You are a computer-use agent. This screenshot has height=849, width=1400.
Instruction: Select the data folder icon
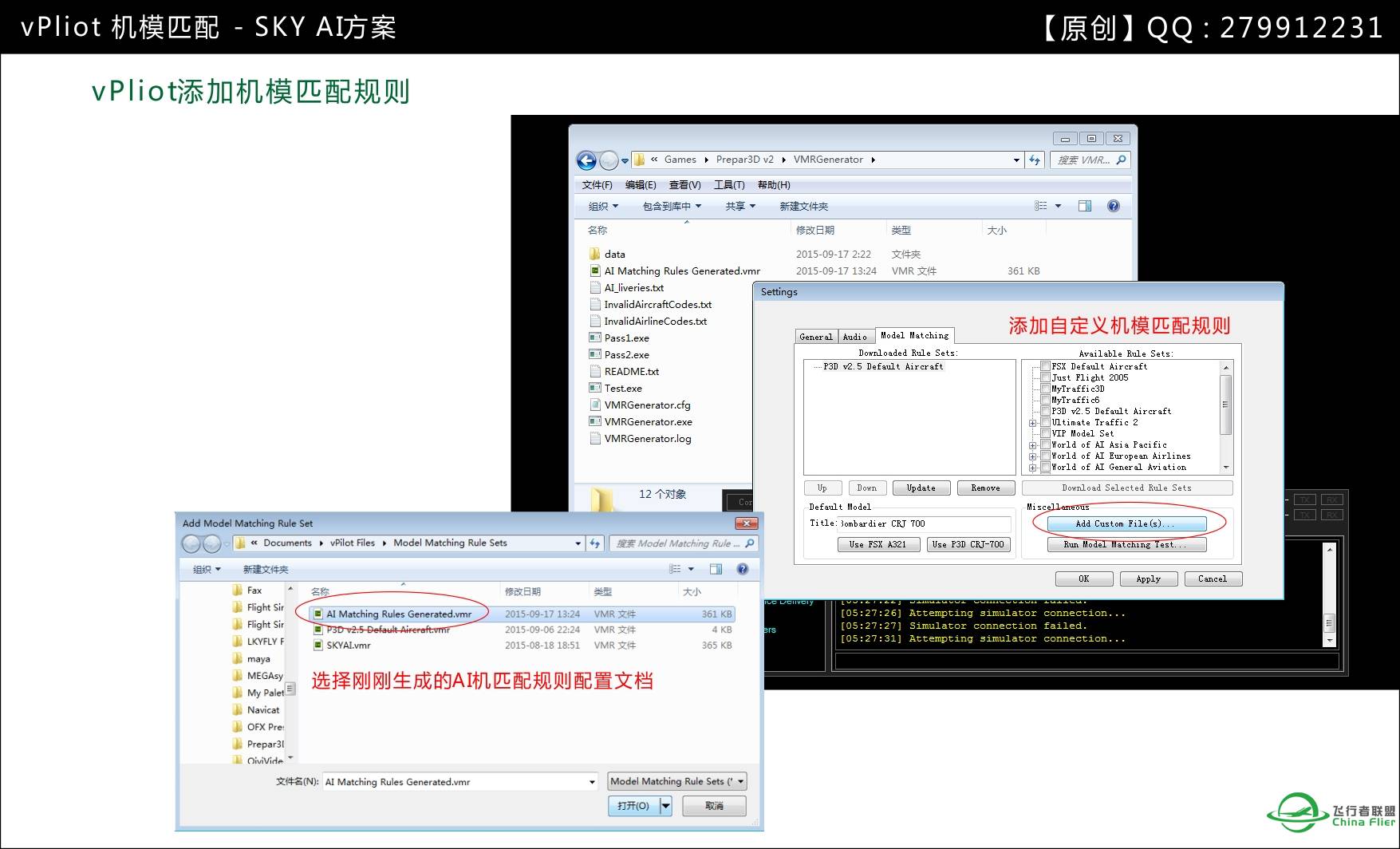(594, 254)
